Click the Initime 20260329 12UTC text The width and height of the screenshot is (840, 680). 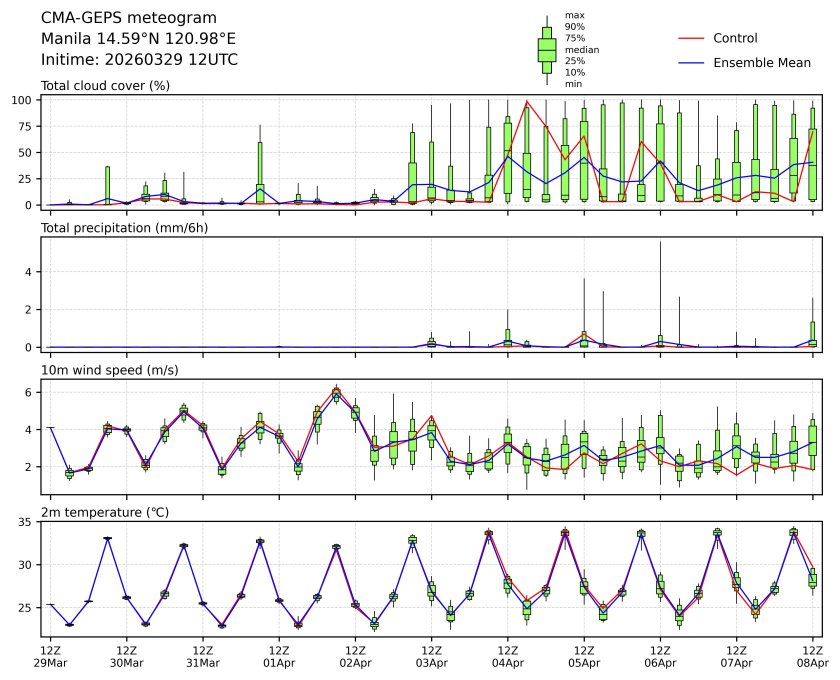click(x=139, y=60)
